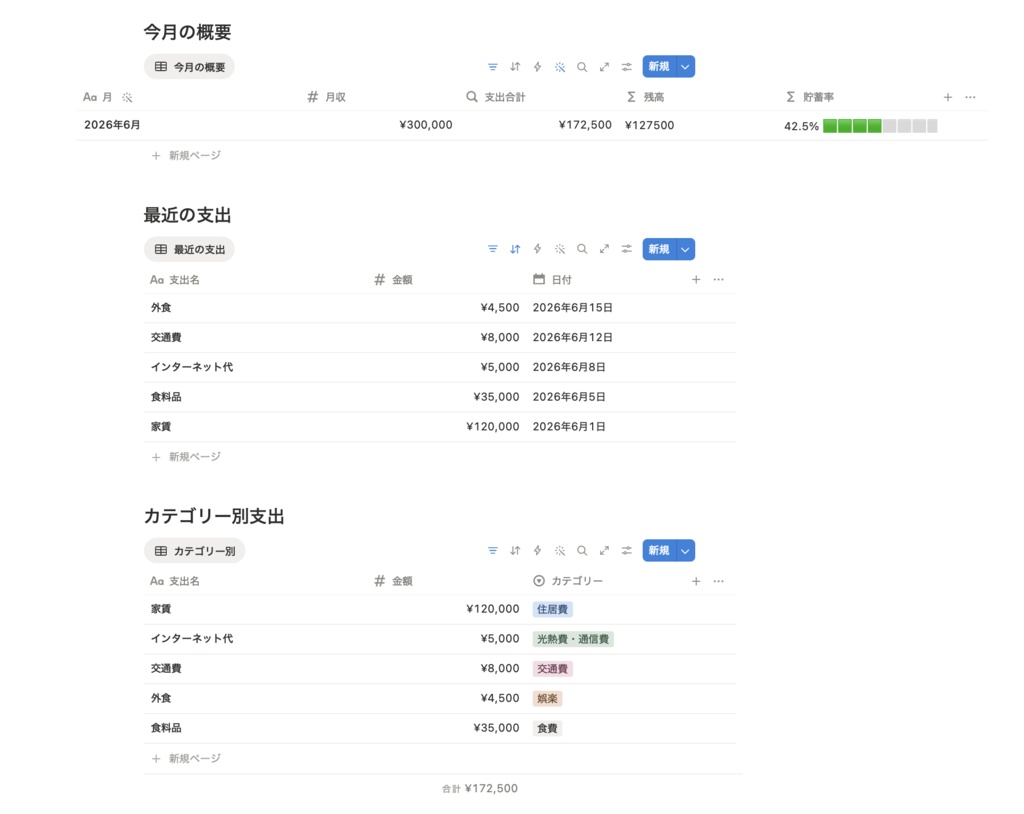Screen dimensions: 1024x814
Task: Click ¥300,000 月収 cell
Action: [426, 125]
